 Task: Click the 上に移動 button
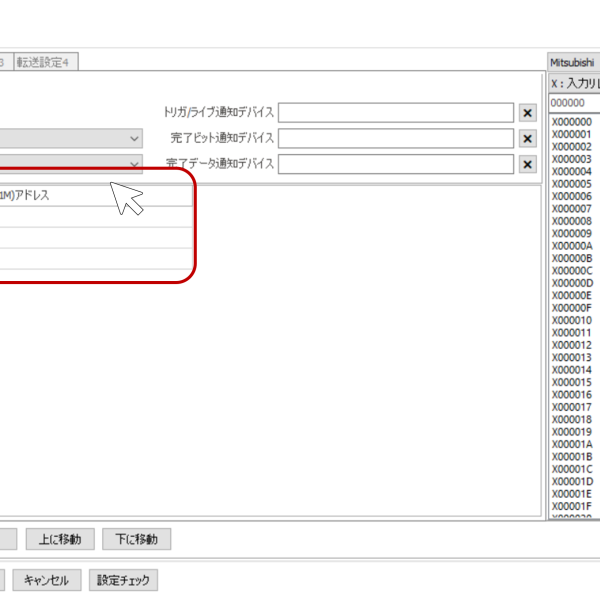[x=61, y=539]
